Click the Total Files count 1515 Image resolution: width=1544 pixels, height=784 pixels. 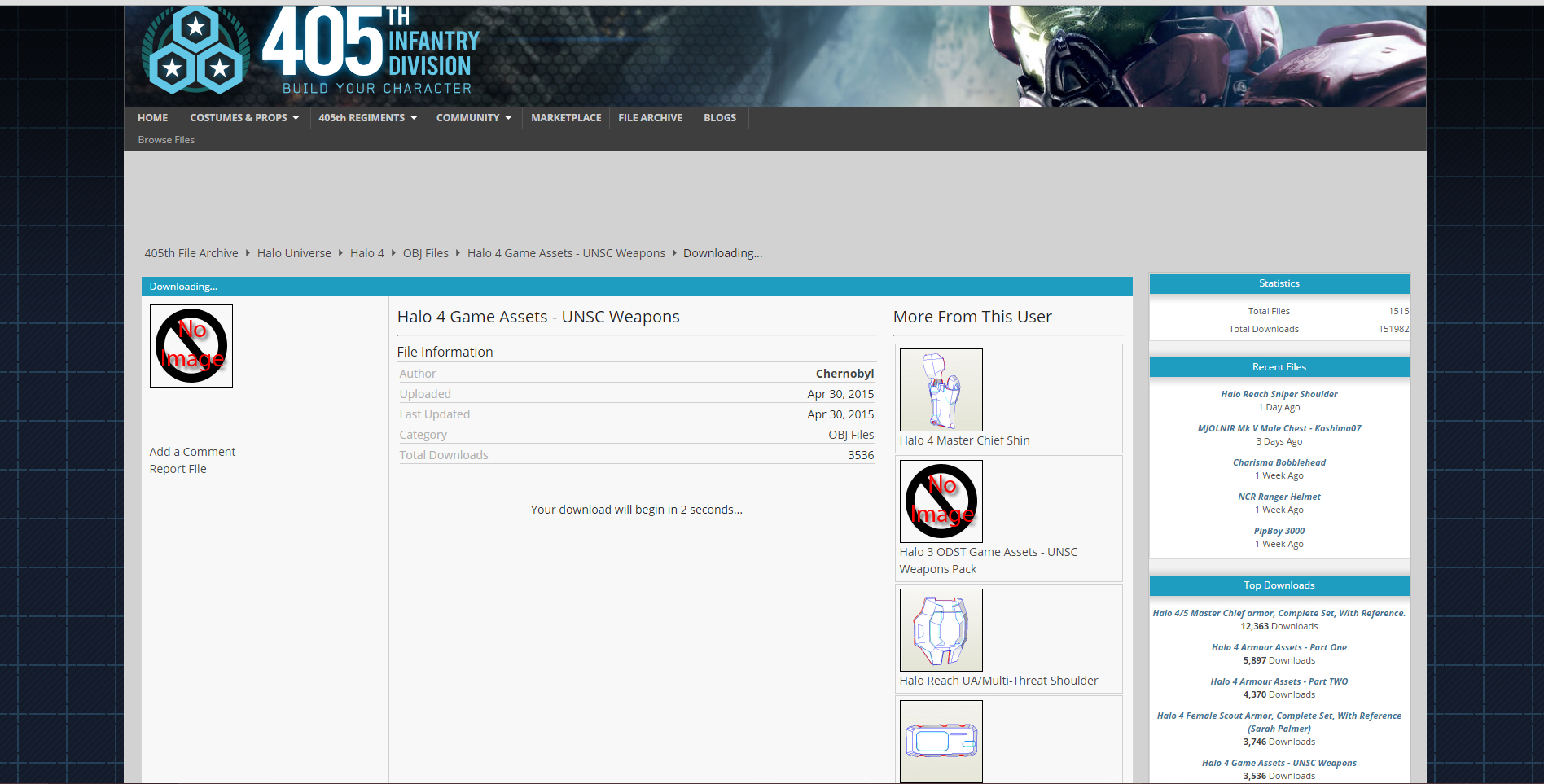coord(1398,311)
